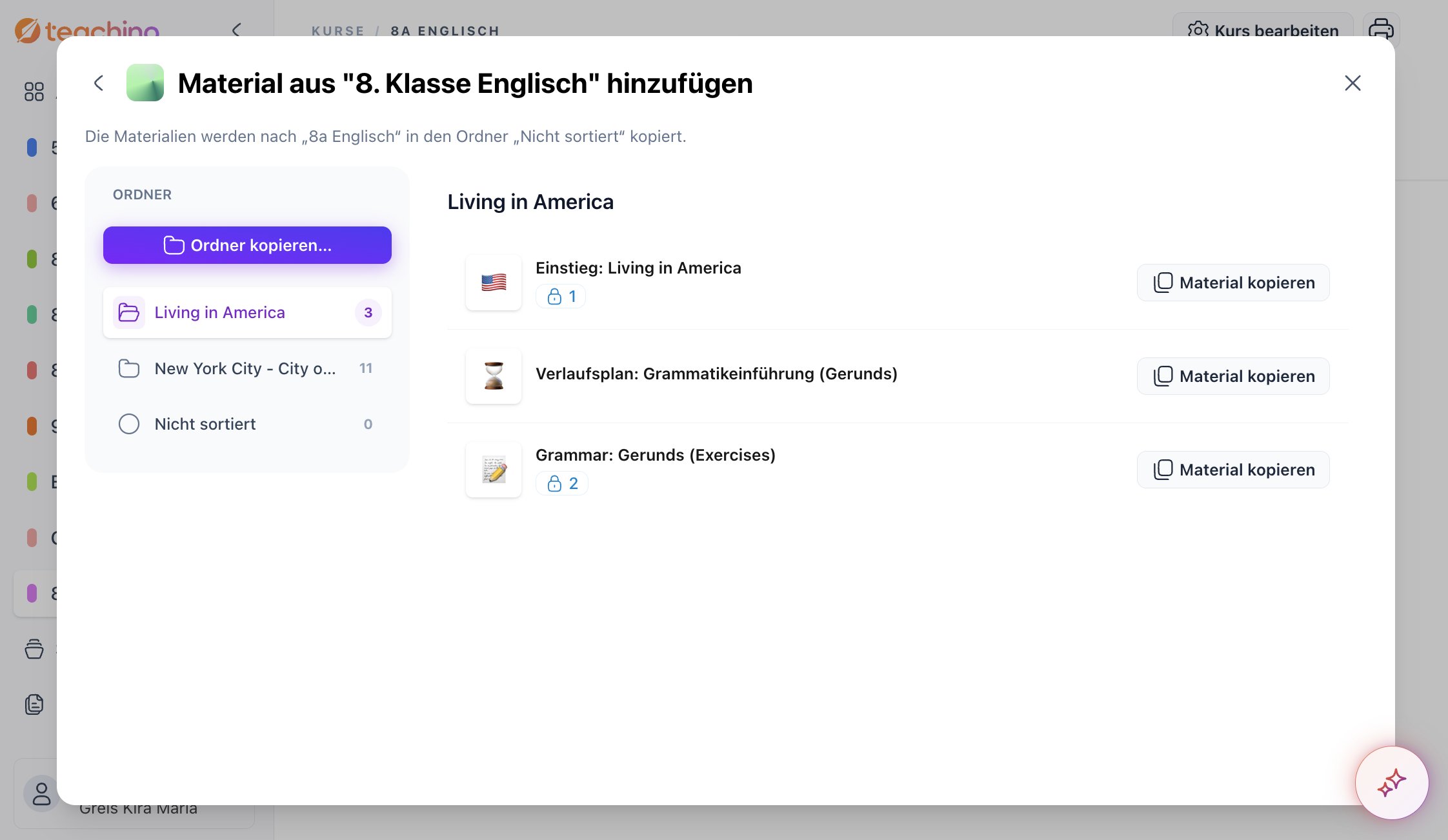
Task: Copy material Verlaufsplan: Grammatikeinführung (Gerunds)
Action: click(x=1233, y=376)
